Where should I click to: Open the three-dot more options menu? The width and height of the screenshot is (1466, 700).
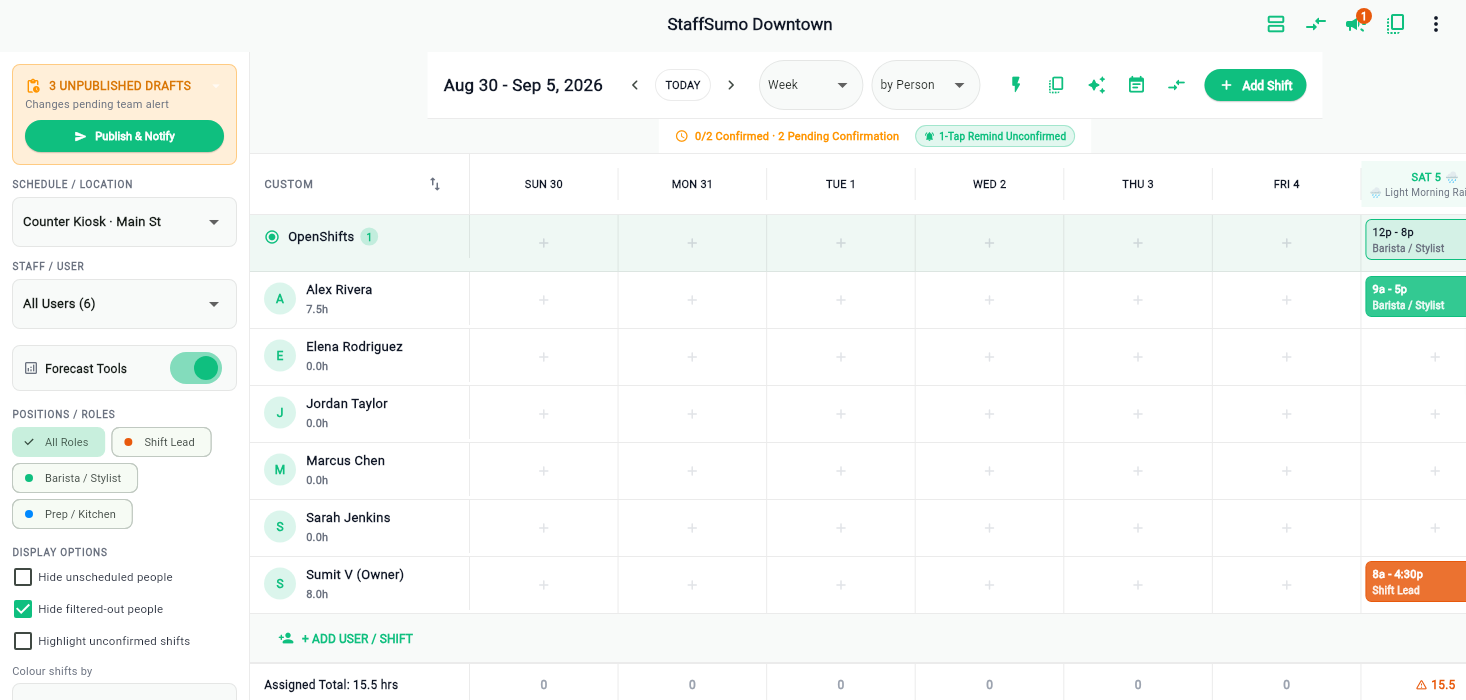pos(1436,24)
